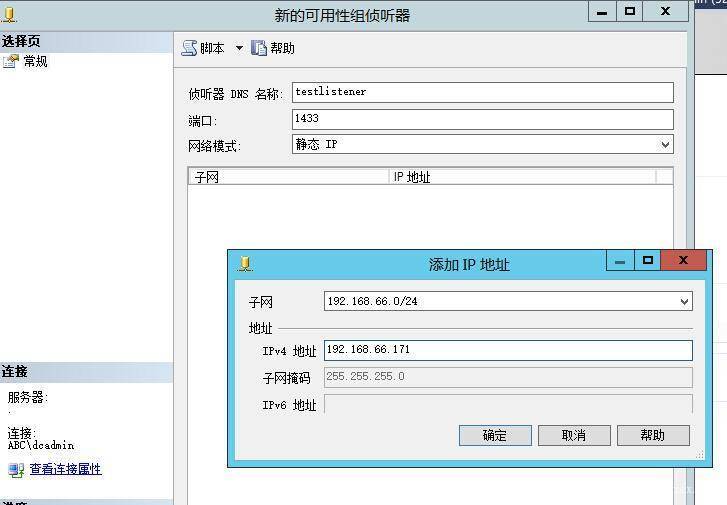The width and height of the screenshot is (727, 505).
Task: Close the 添加 IP 地址 dialog
Action: point(684,261)
